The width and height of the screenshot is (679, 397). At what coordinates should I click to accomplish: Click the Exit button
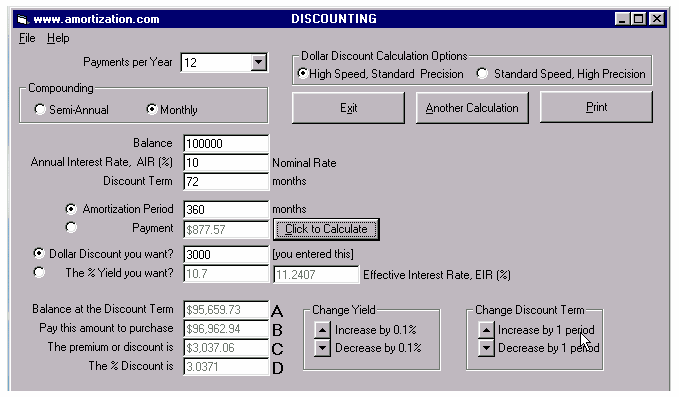[349, 108]
